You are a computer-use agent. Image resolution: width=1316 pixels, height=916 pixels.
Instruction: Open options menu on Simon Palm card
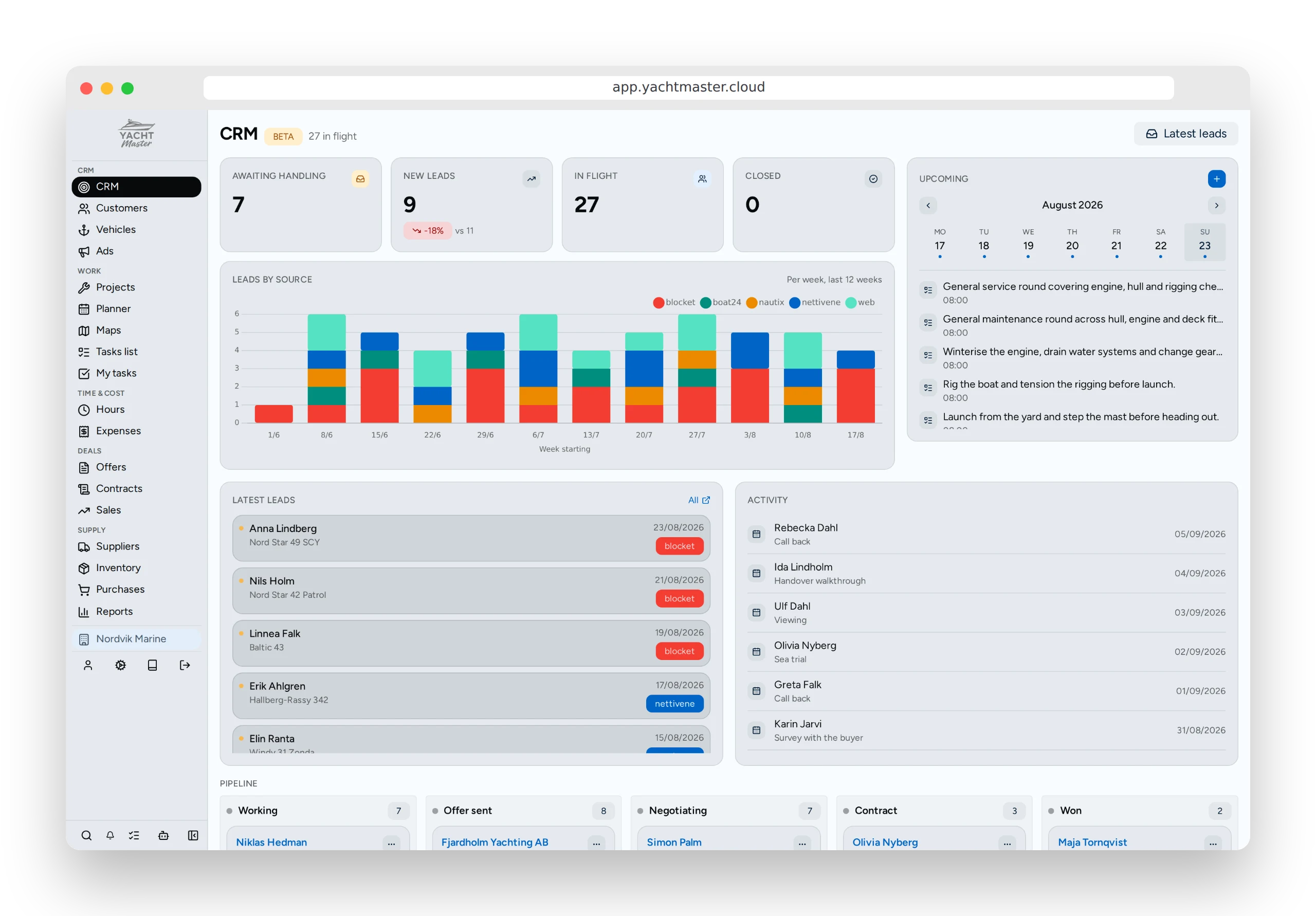802,843
